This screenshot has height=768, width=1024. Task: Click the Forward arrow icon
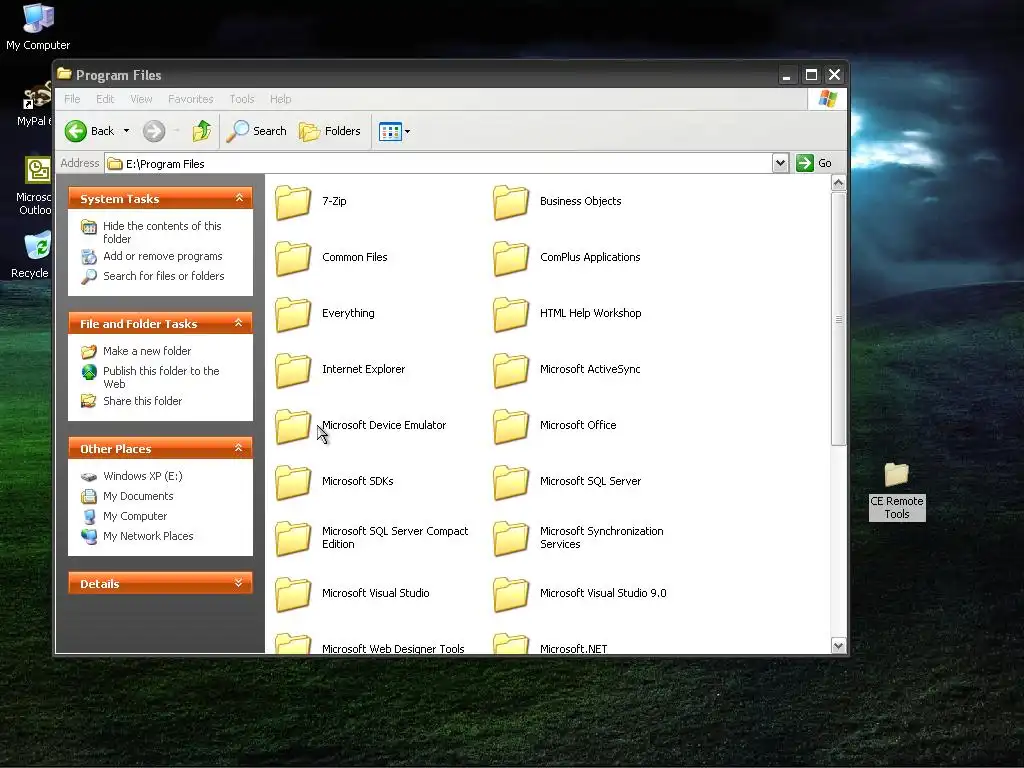pos(154,131)
